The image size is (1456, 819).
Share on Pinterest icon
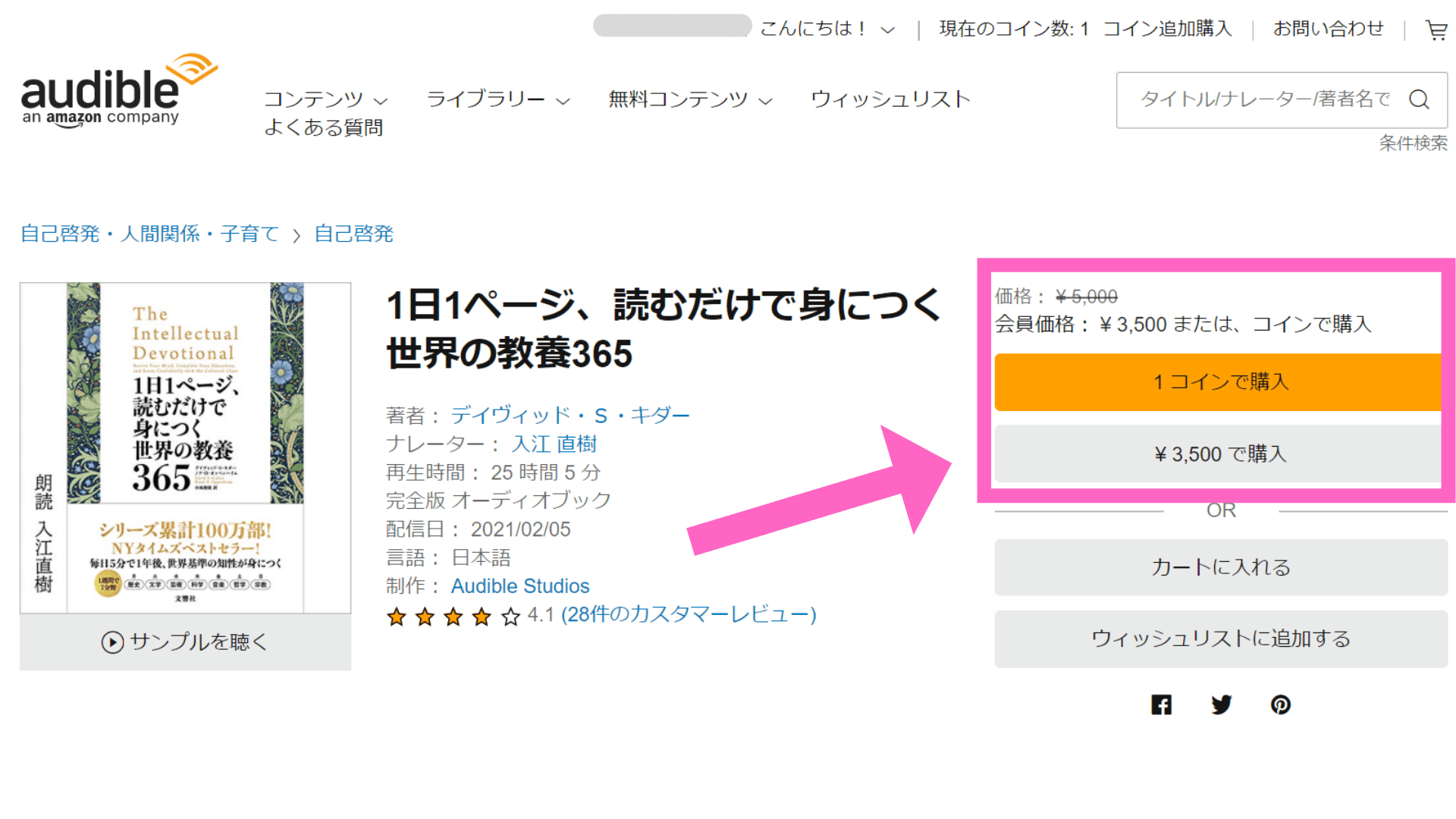(x=1281, y=704)
